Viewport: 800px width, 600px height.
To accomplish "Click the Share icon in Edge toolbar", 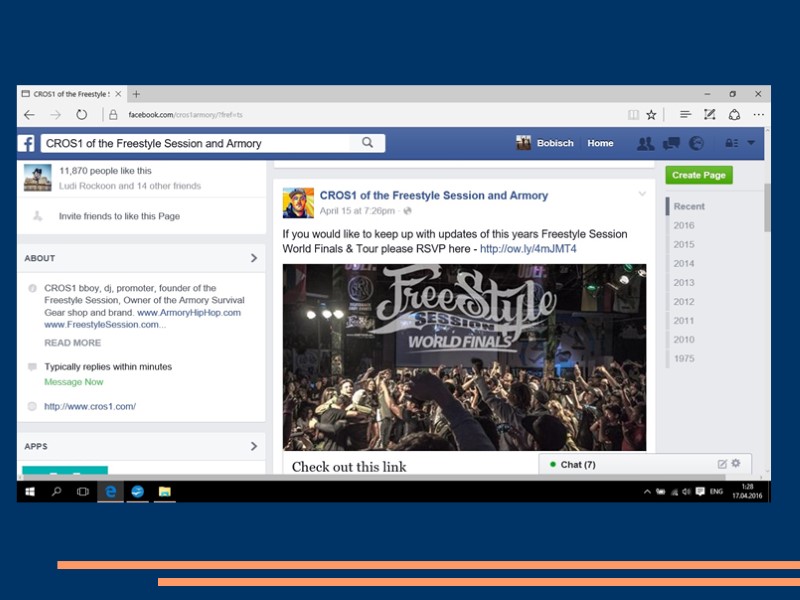I will [734, 115].
